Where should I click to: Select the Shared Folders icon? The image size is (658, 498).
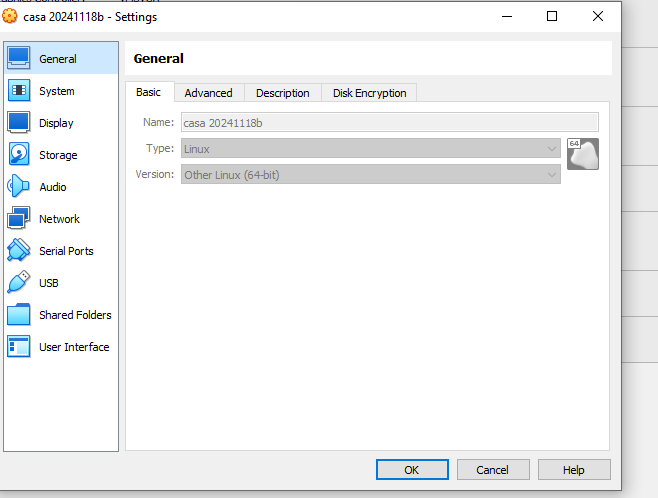(x=19, y=315)
